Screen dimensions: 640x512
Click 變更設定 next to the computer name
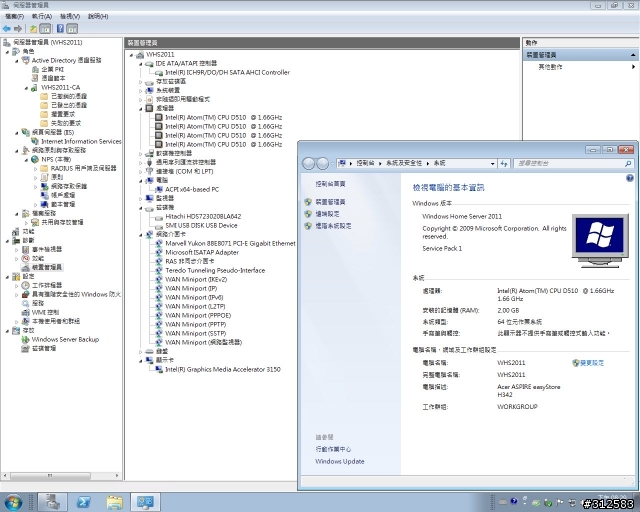pos(592,363)
